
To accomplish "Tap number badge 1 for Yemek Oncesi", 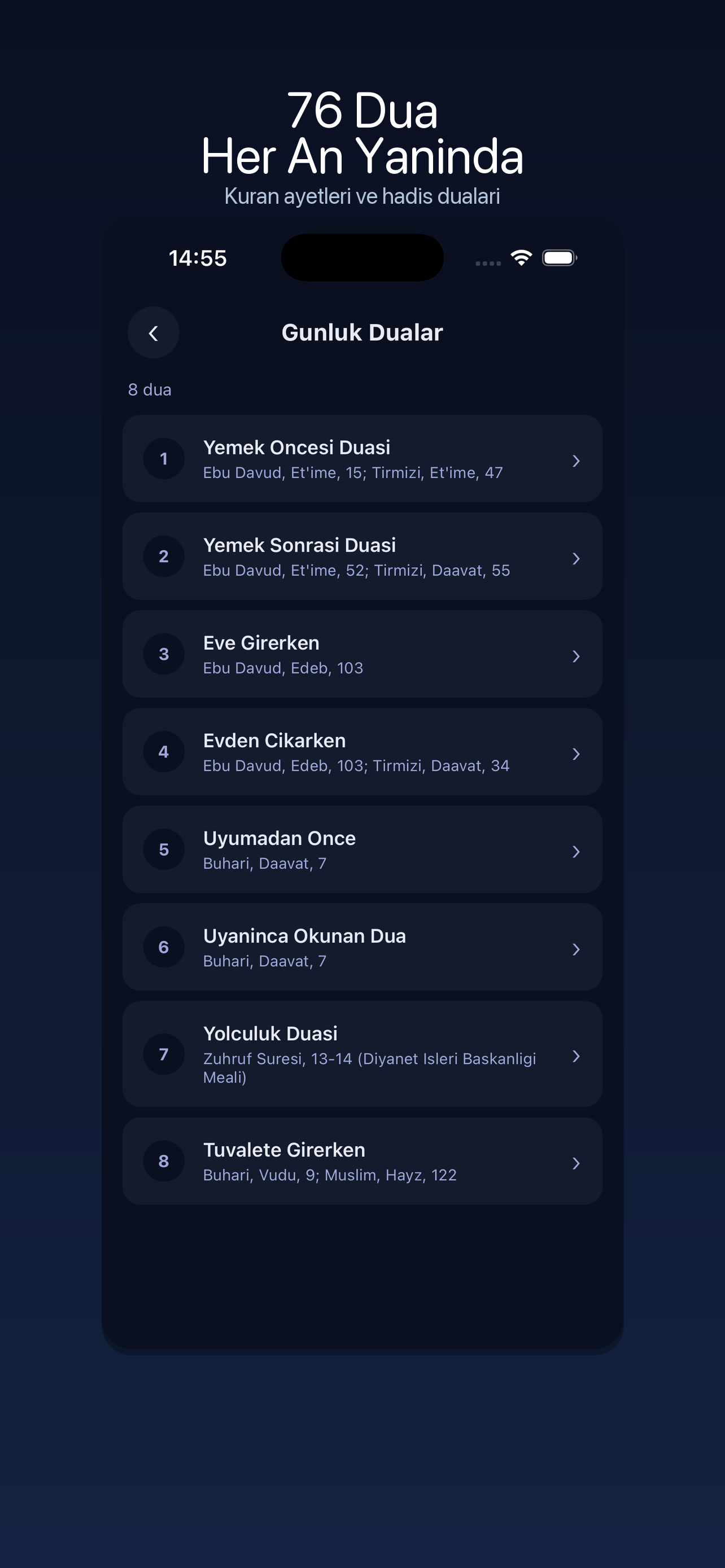I will 164,458.
